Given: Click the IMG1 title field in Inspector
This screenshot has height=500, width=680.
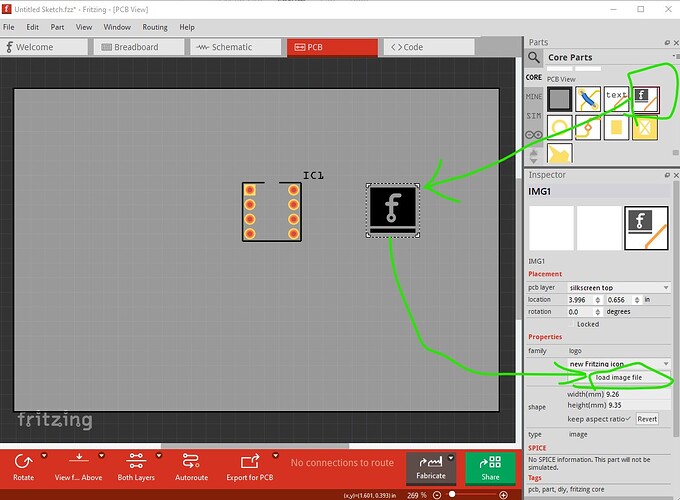Looking at the screenshot, I should click(598, 191).
